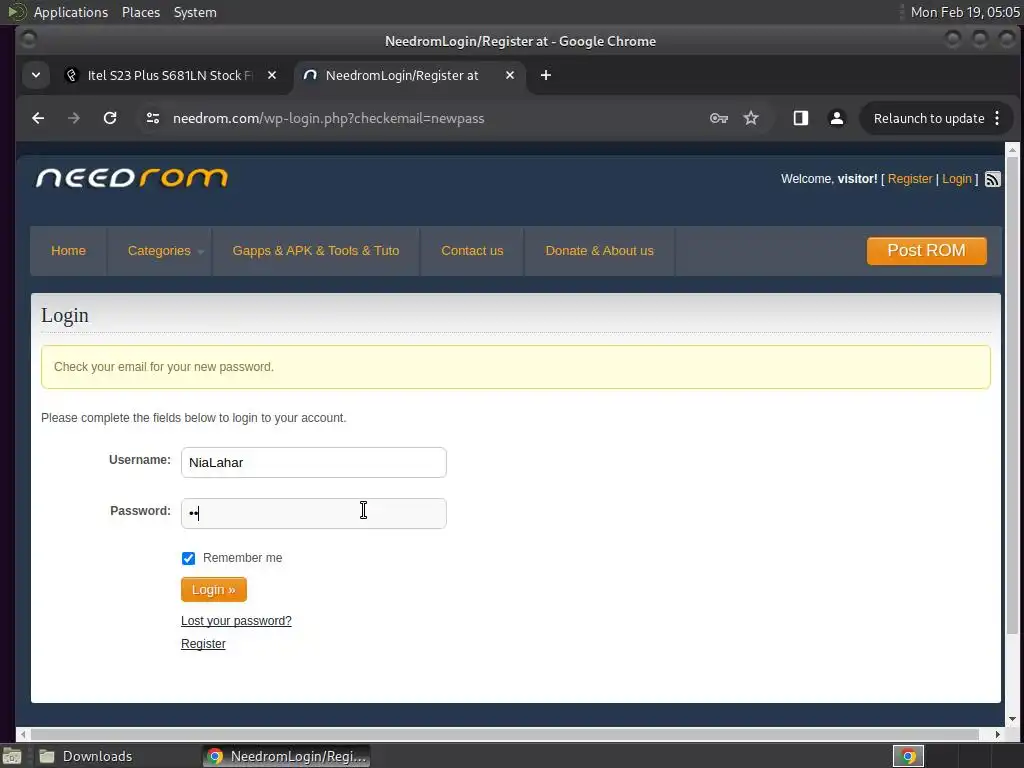Click the Register link in header
The height and width of the screenshot is (768, 1024).
pyautogui.click(x=910, y=179)
